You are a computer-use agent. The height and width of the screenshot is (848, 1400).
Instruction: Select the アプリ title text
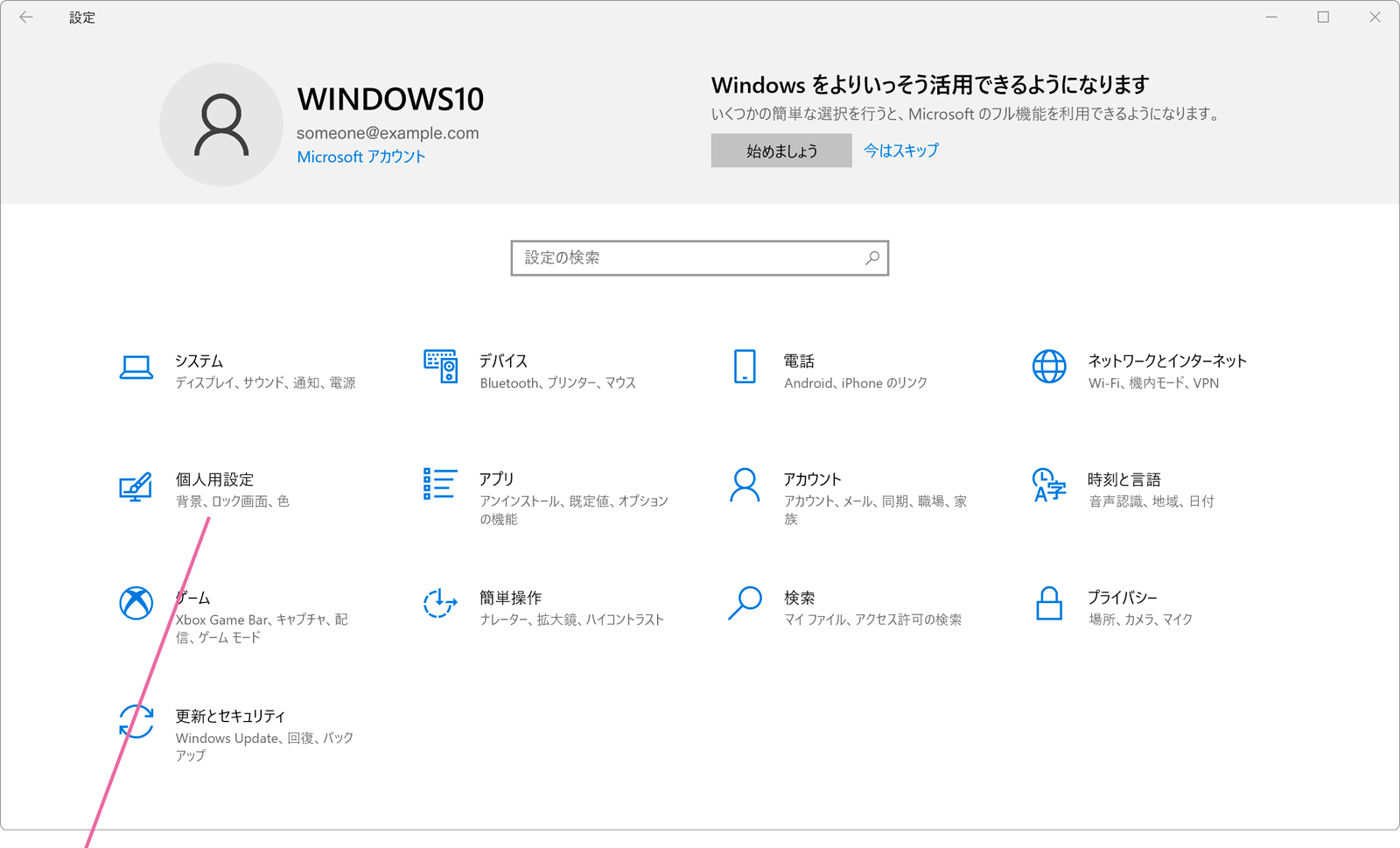point(496,480)
